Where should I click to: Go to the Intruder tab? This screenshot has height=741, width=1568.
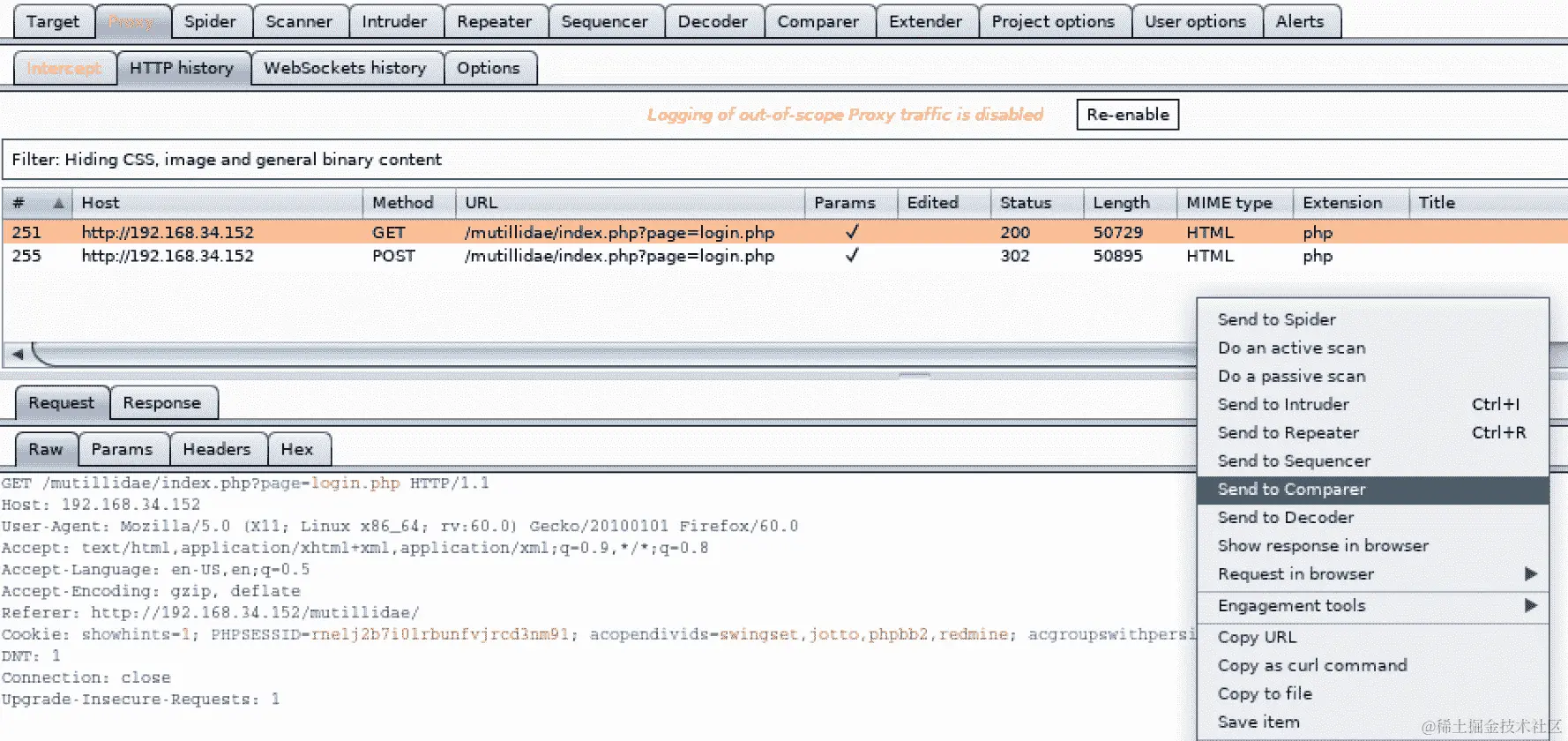coord(394,21)
